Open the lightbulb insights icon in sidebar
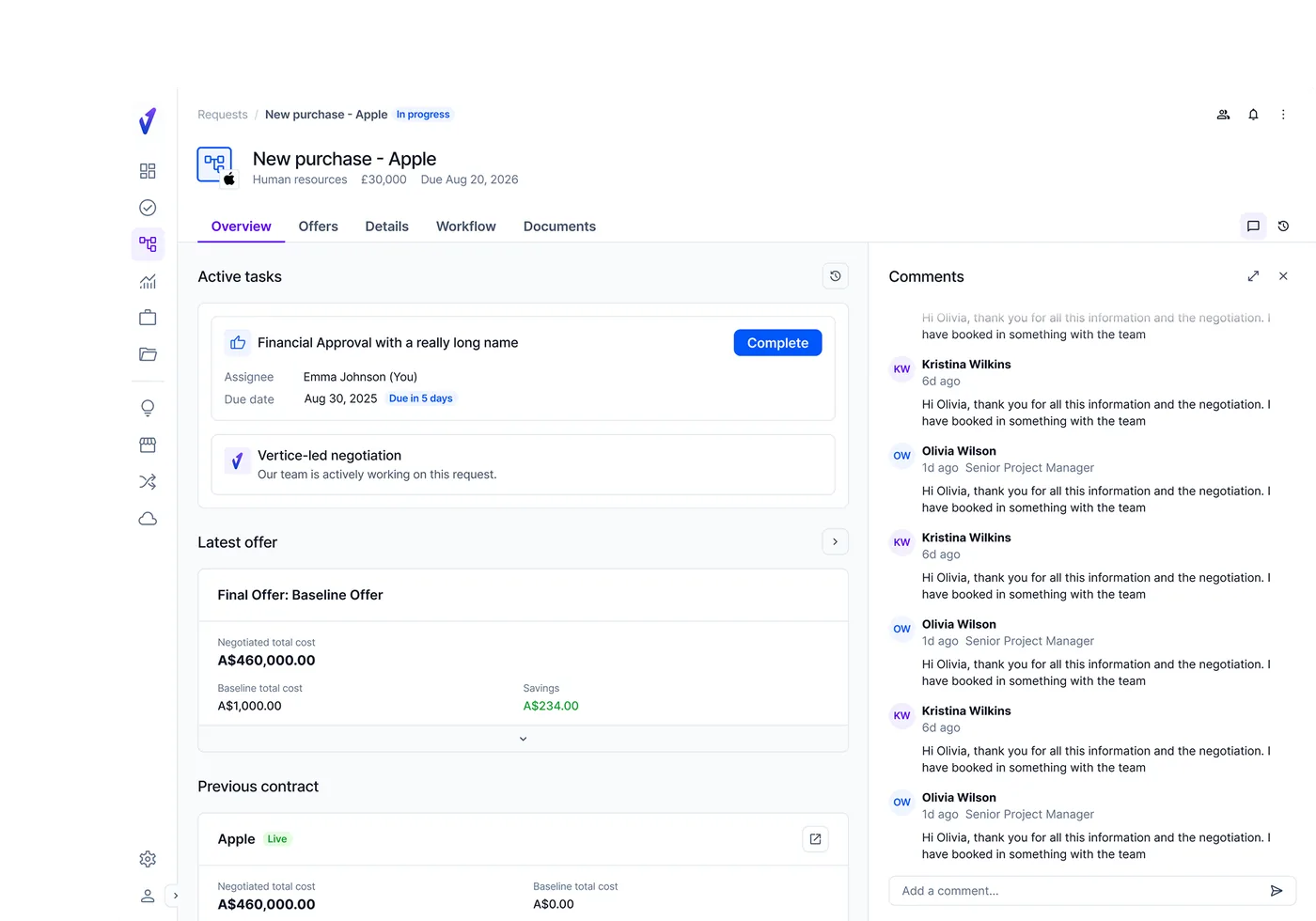 point(148,408)
